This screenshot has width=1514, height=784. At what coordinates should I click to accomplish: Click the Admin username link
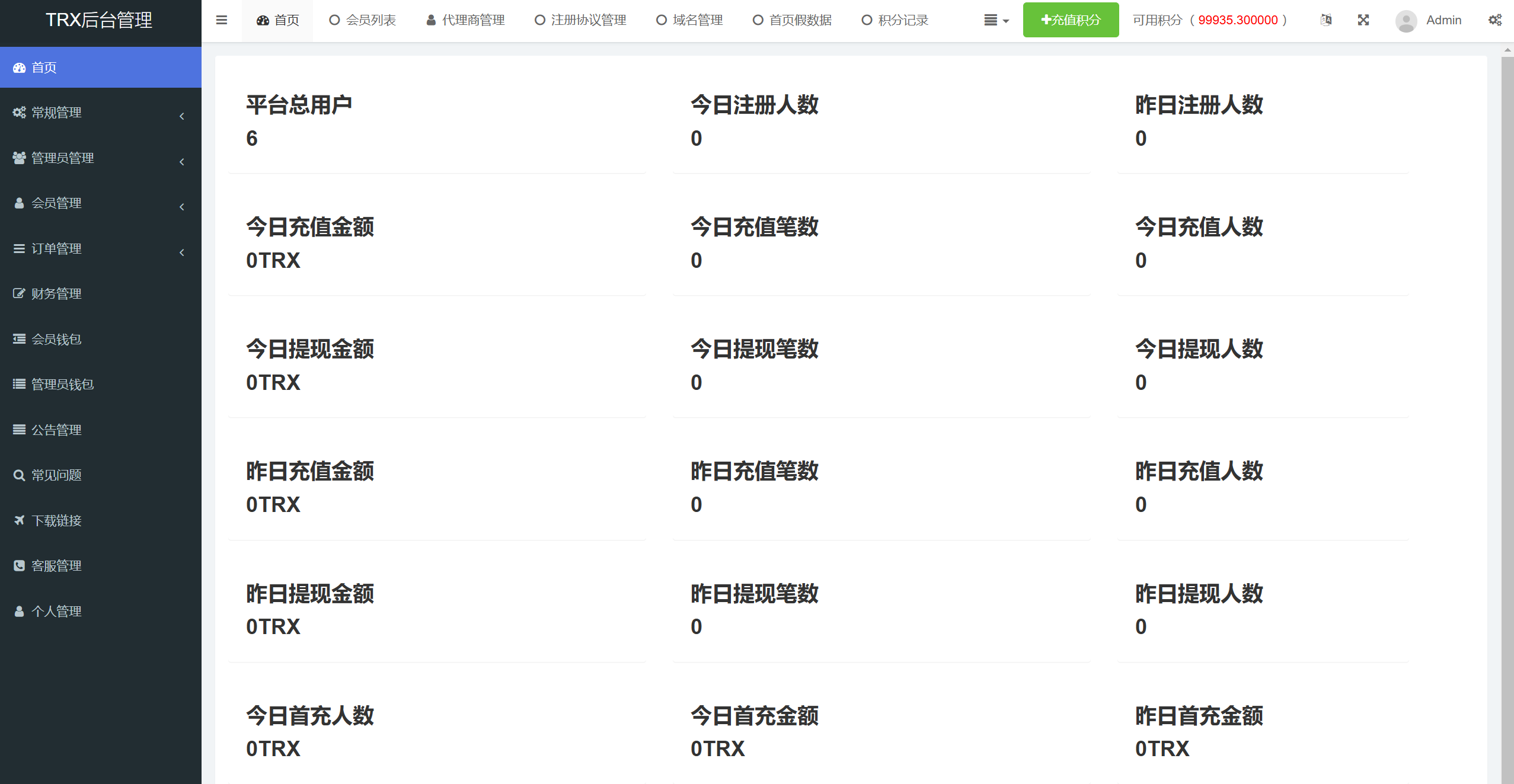coord(1443,20)
